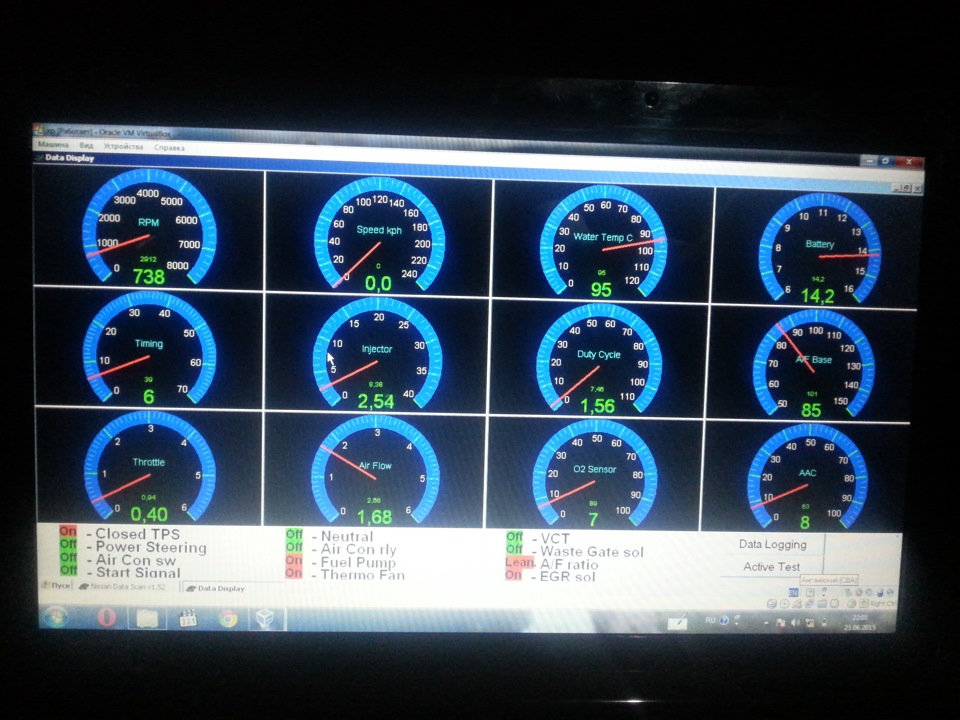Click the Injector pulse gauge
The image size is (960, 720).
click(377, 353)
